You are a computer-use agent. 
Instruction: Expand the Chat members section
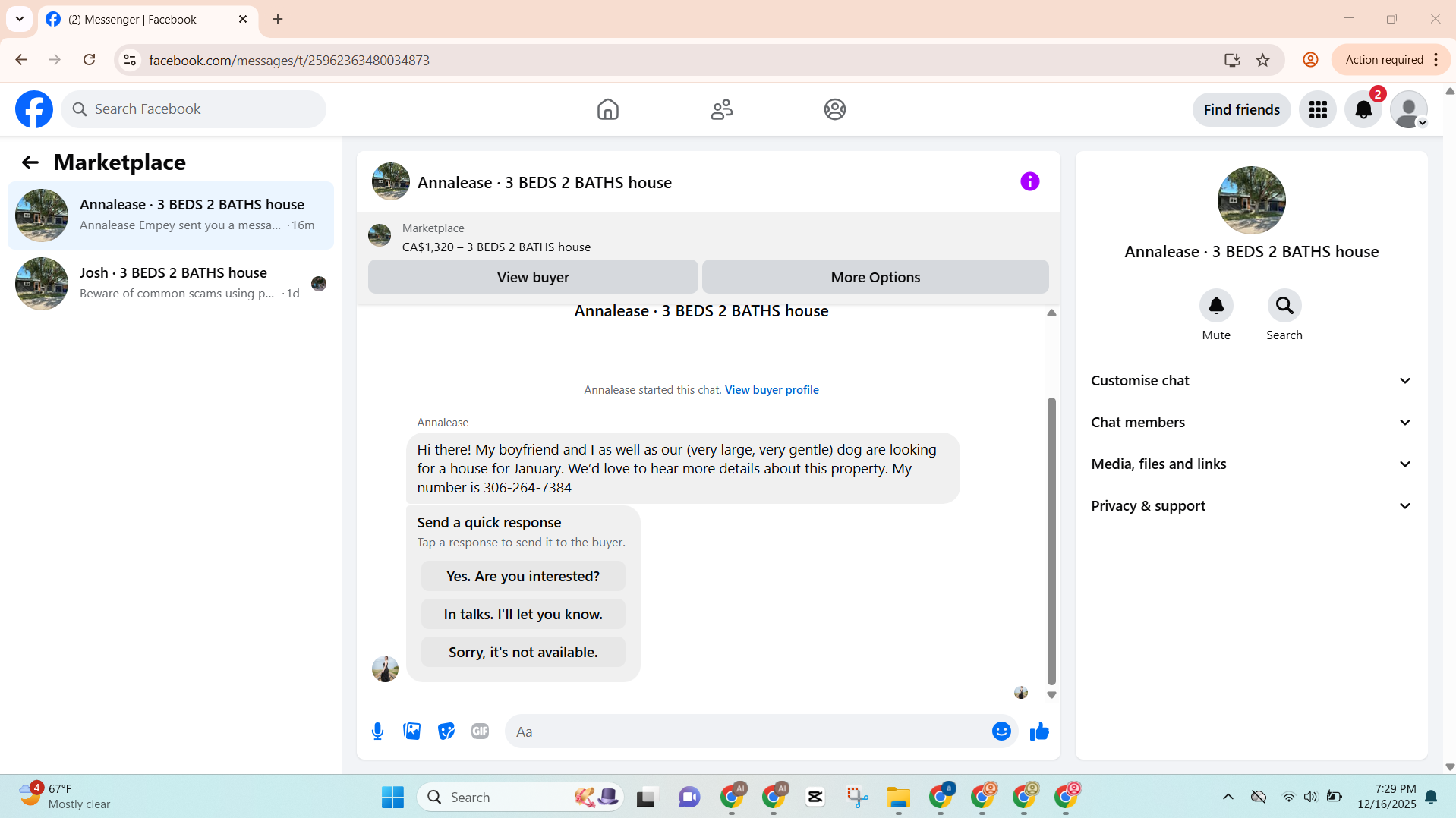pyautogui.click(x=1252, y=423)
